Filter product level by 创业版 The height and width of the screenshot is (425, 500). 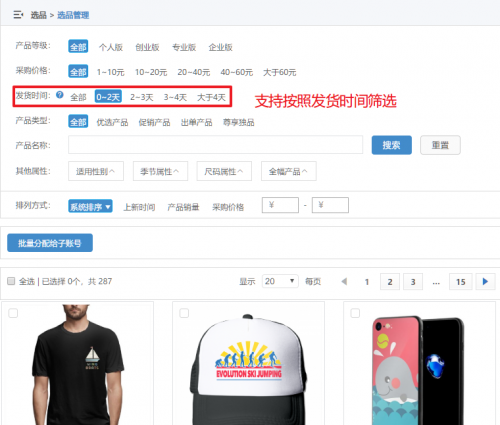[147, 47]
